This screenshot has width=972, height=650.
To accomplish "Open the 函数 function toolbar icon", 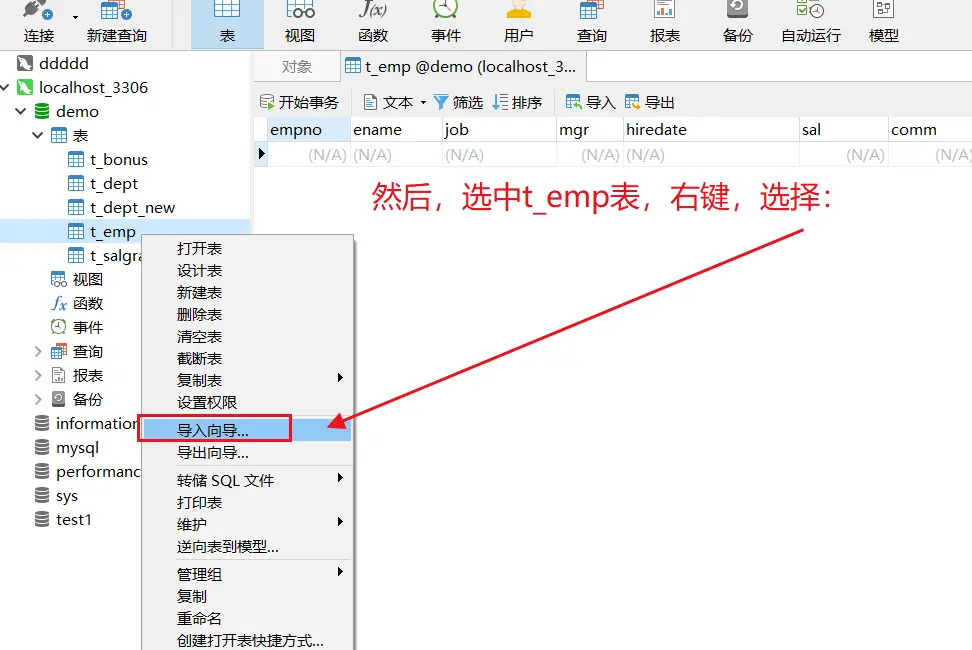I will tap(373, 22).
